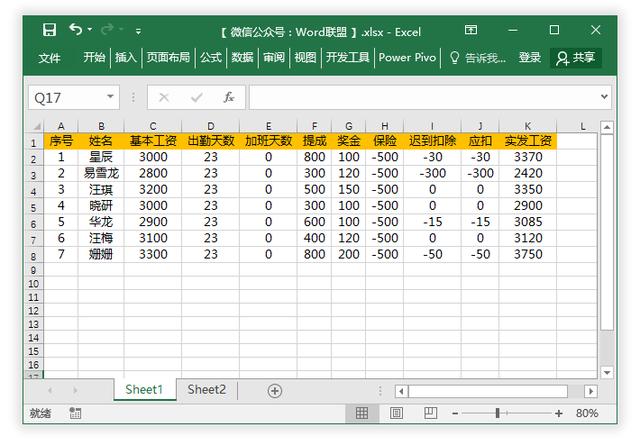The image size is (640, 445).
Task: Click zoom out minus button
Action: point(454,413)
